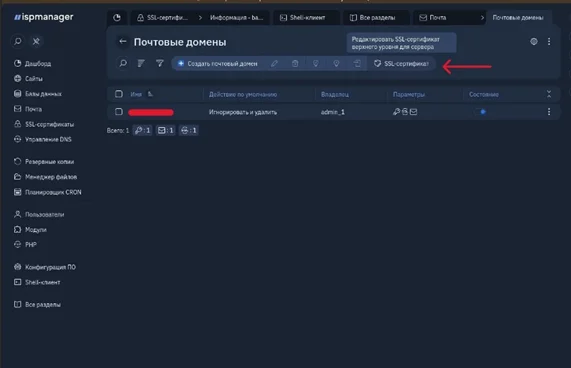Sort by Состояние column header
Screen dimensions: 571x368
click(484, 94)
